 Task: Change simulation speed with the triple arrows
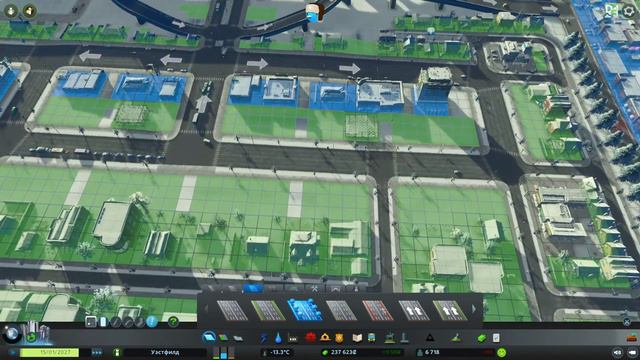pos(97,352)
